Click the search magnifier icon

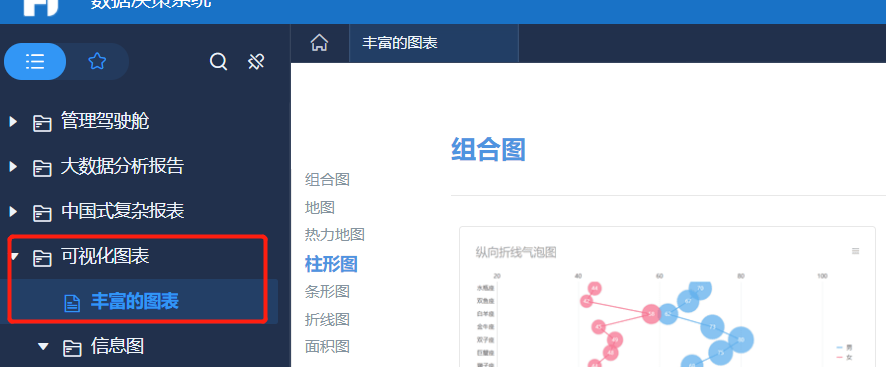point(218,61)
